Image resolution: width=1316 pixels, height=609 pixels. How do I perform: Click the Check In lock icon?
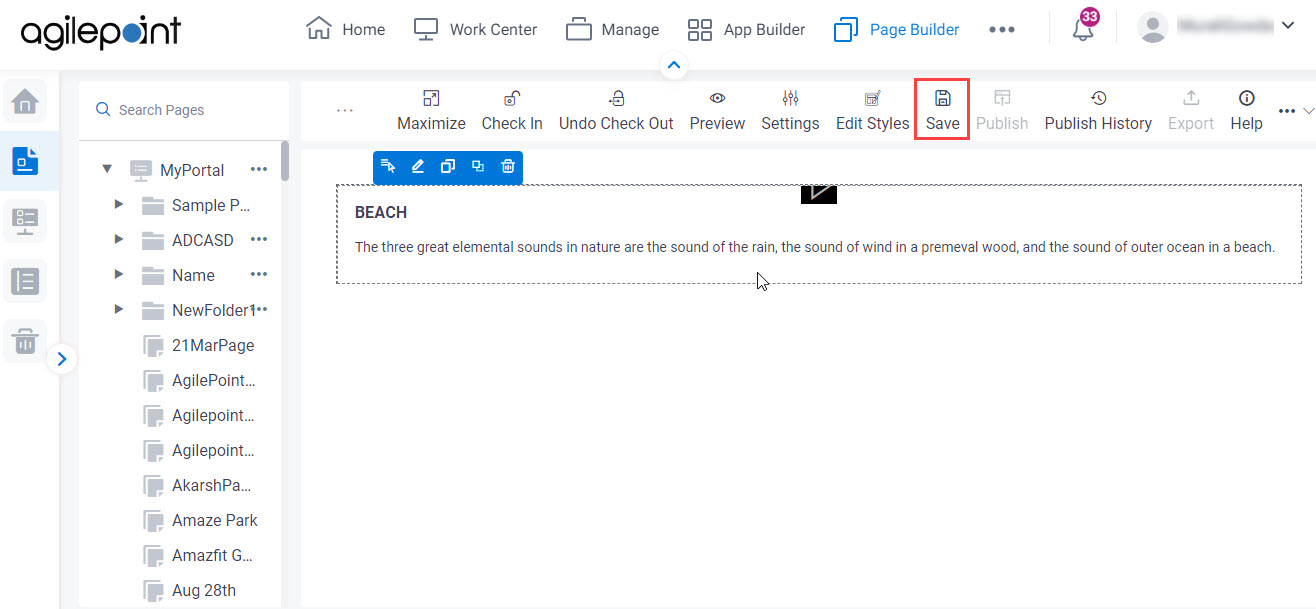tap(512, 98)
